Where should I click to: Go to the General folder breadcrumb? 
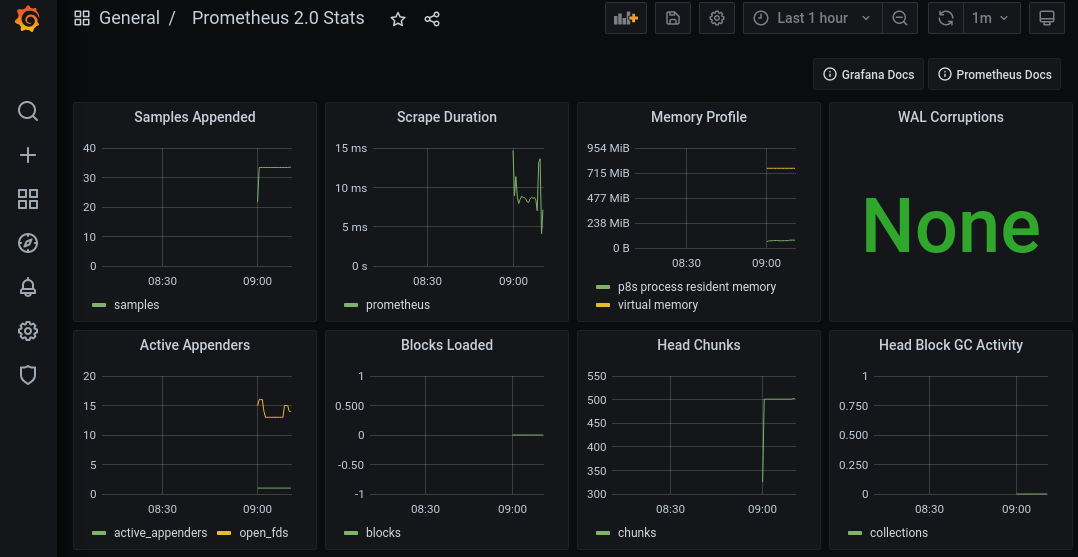[129, 19]
